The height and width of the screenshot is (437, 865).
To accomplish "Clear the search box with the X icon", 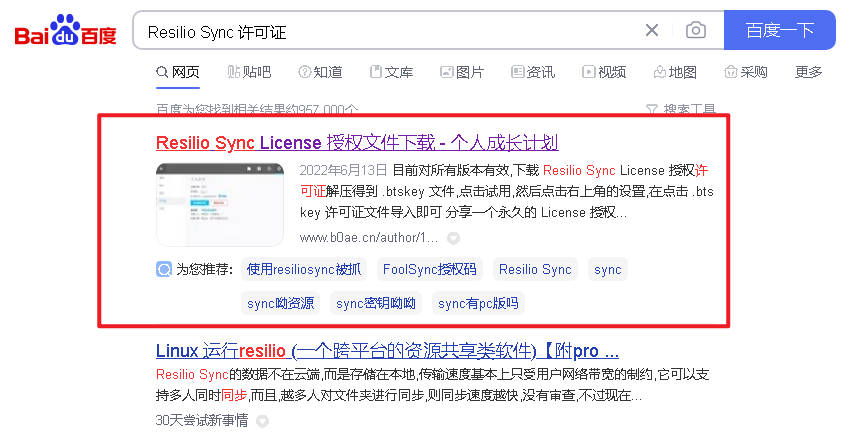I will click(652, 30).
